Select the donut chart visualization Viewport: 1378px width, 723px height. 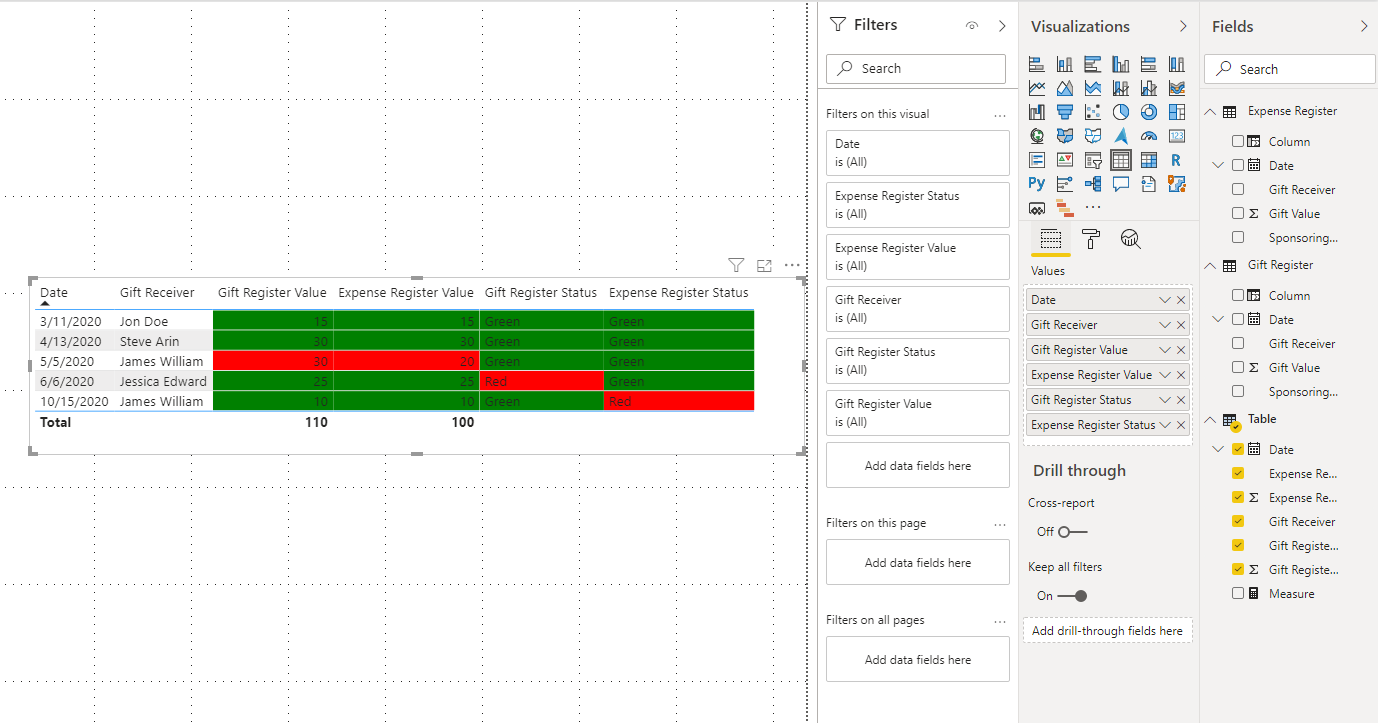click(x=1148, y=112)
